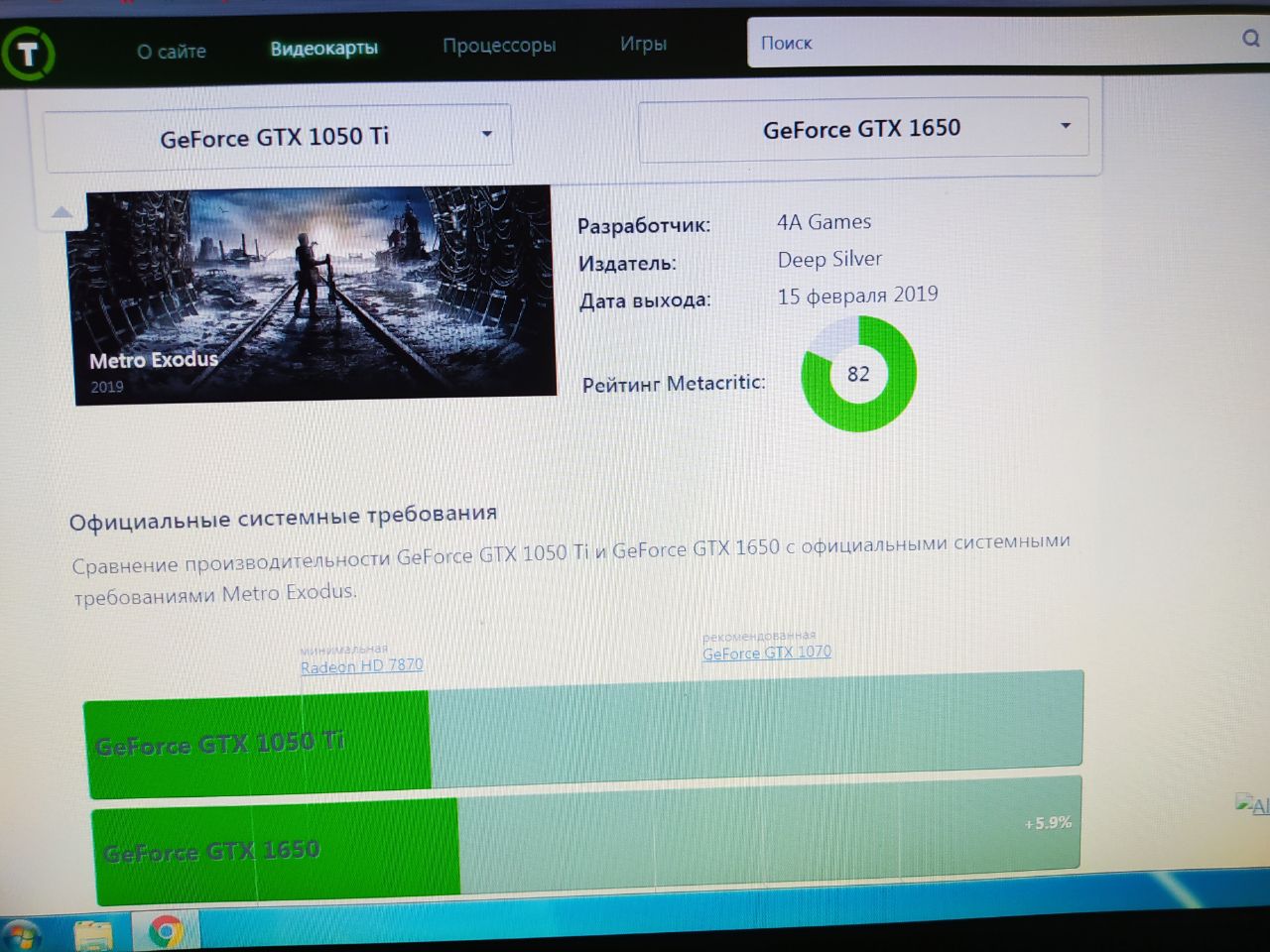Click the GeForce GTX 1050 Ti performance bar
Screen dimensions: 1270x952
582,736
